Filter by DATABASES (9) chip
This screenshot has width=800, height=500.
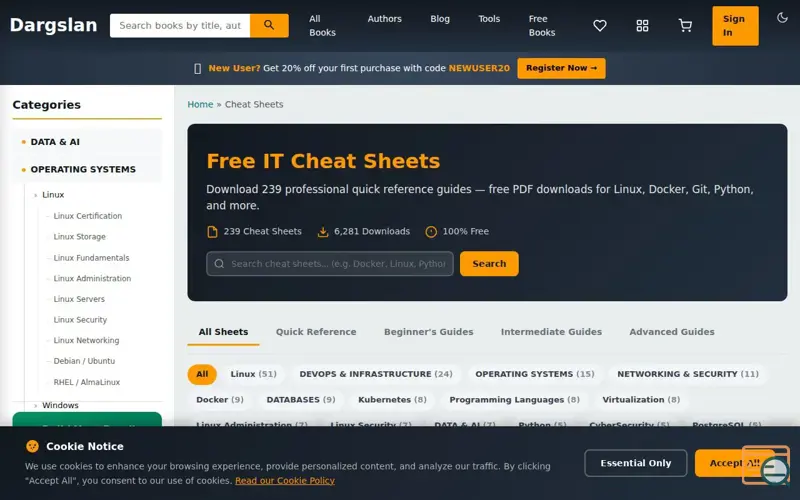[x=301, y=399]
